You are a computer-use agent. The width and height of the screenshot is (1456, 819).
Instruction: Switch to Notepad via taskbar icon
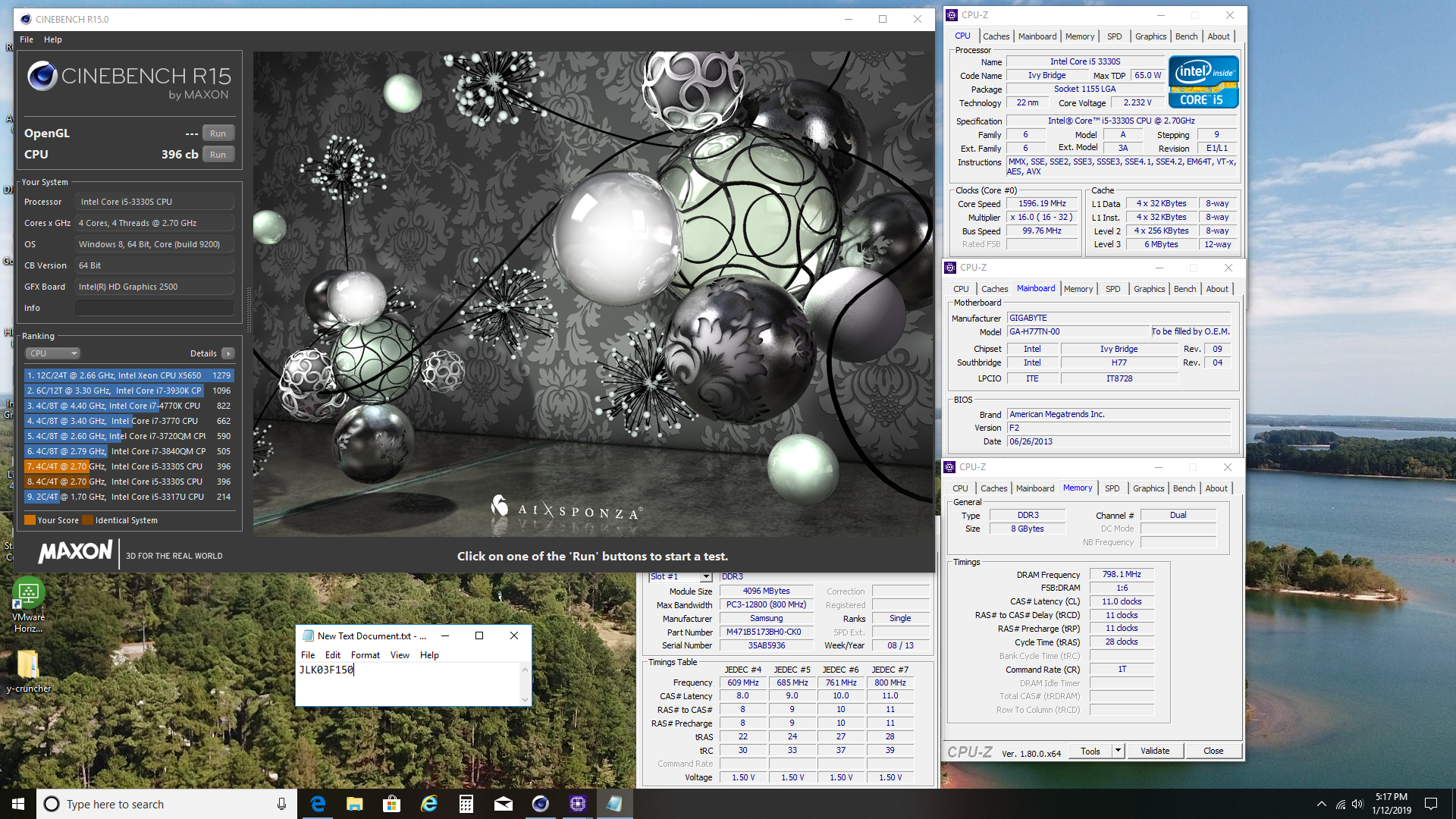click(x=615, y=804)
